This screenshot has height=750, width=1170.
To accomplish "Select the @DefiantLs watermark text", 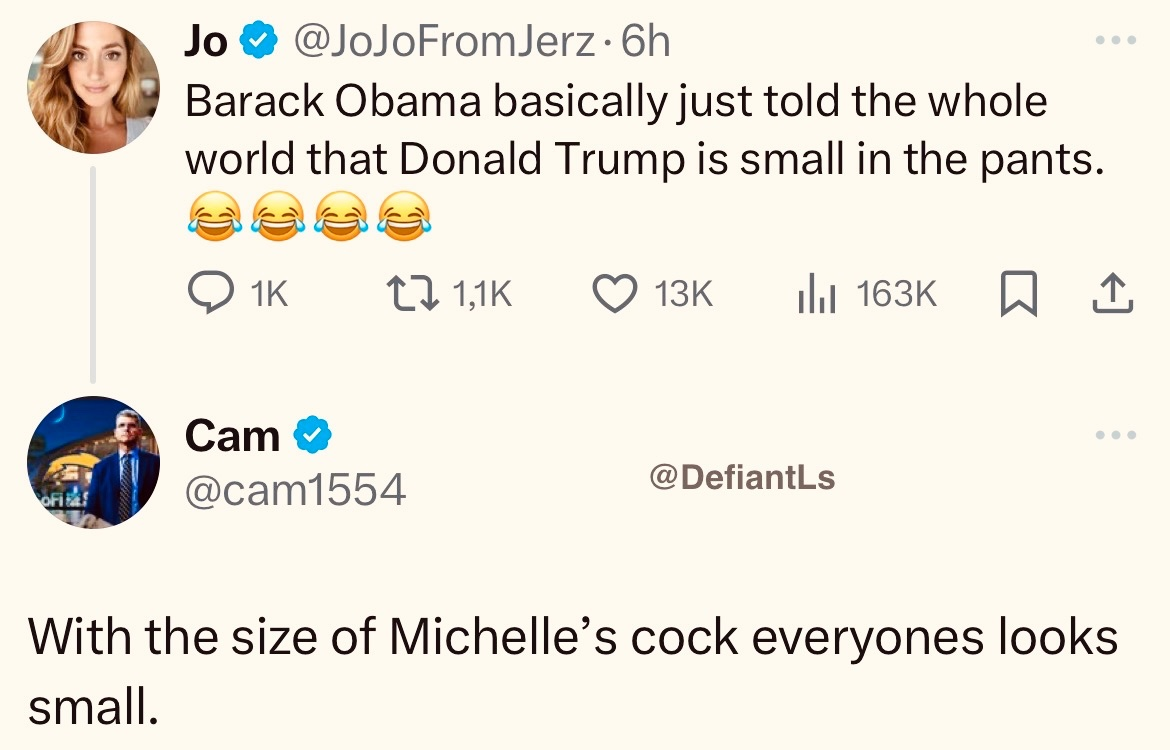I will point(743,477).
